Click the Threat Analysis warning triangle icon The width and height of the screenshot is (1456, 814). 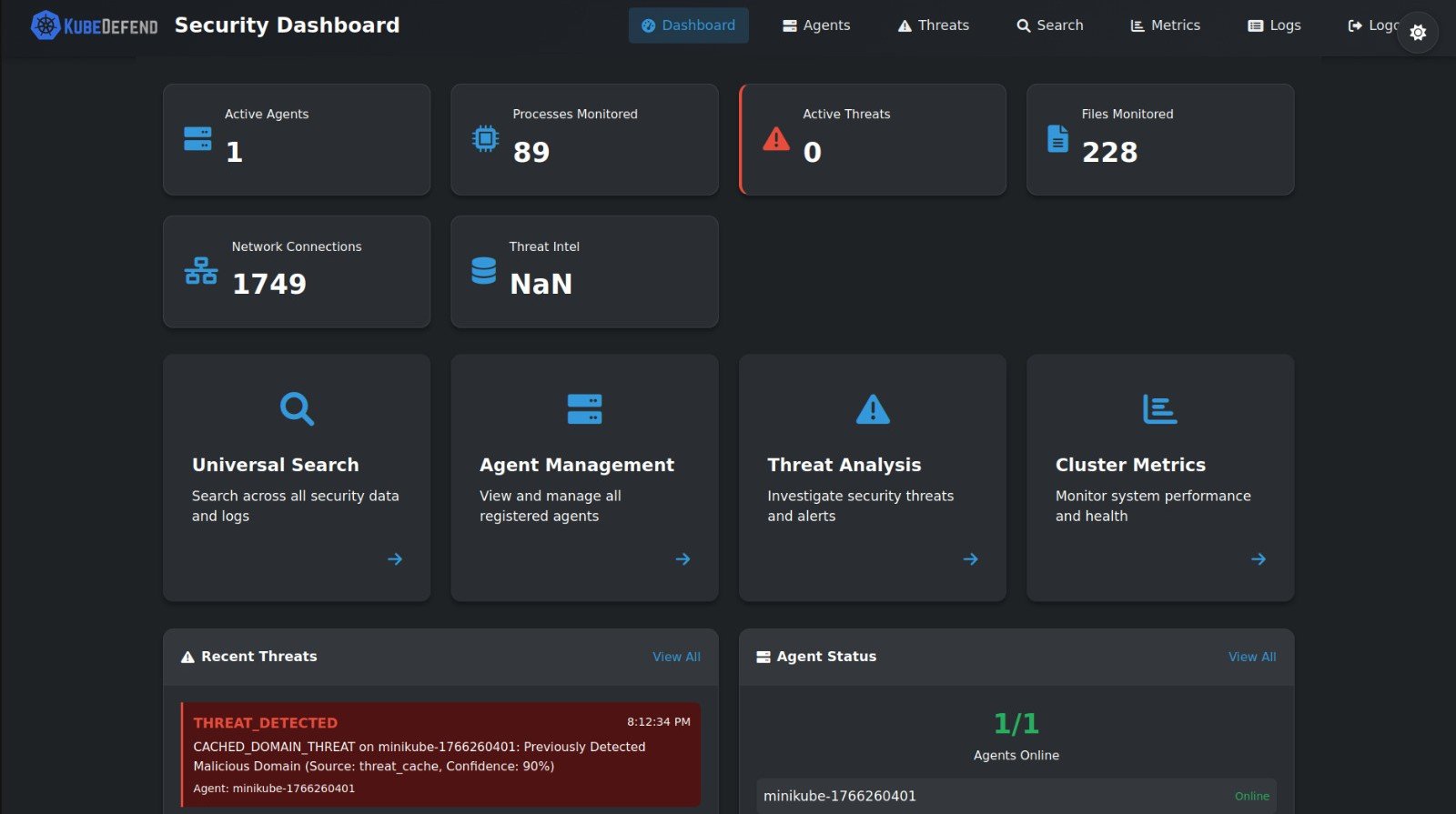[x=873, y=409]
